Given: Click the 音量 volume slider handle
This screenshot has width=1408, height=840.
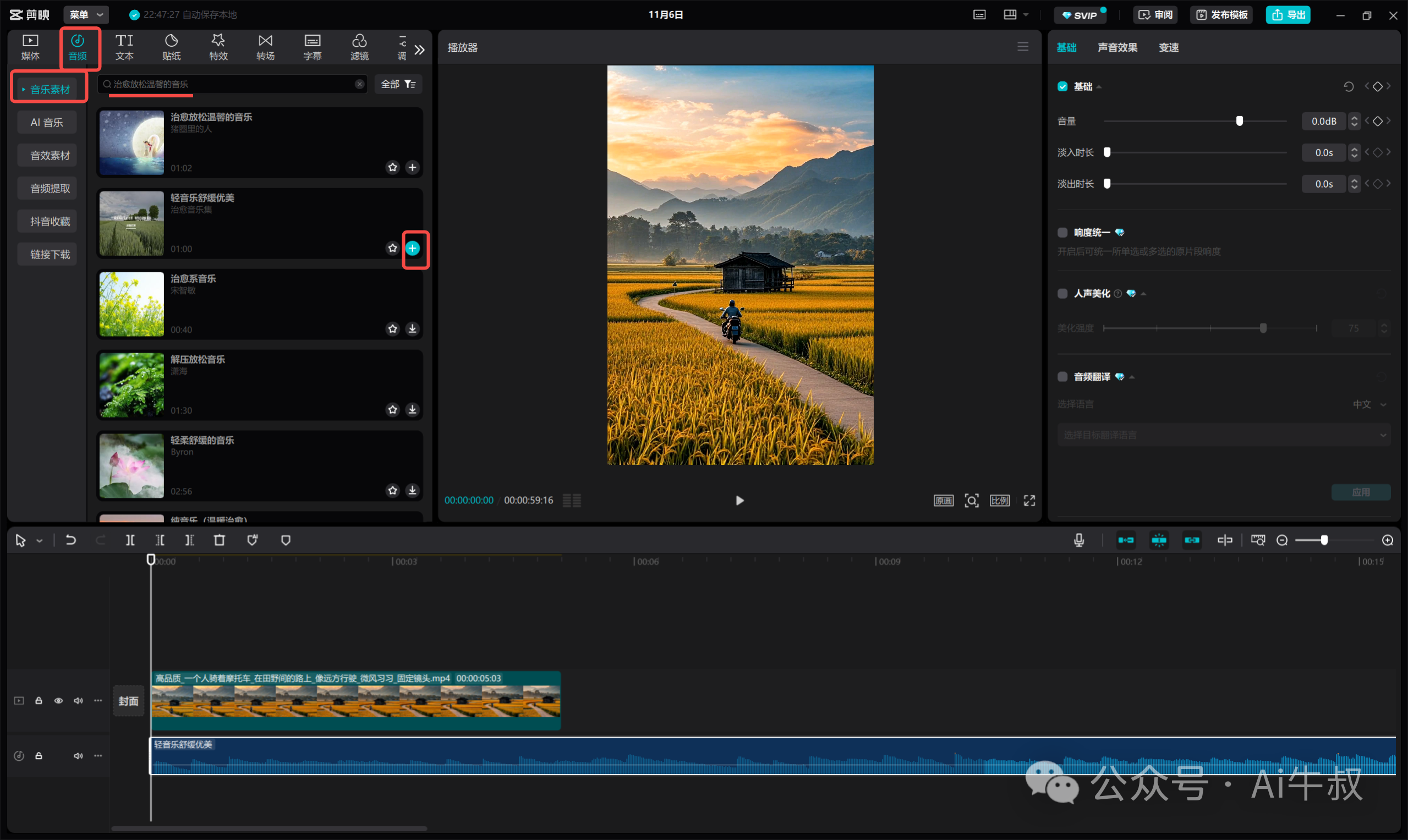Looking at the screenshot, I should pyautogui.click(x=1239, y=121).
